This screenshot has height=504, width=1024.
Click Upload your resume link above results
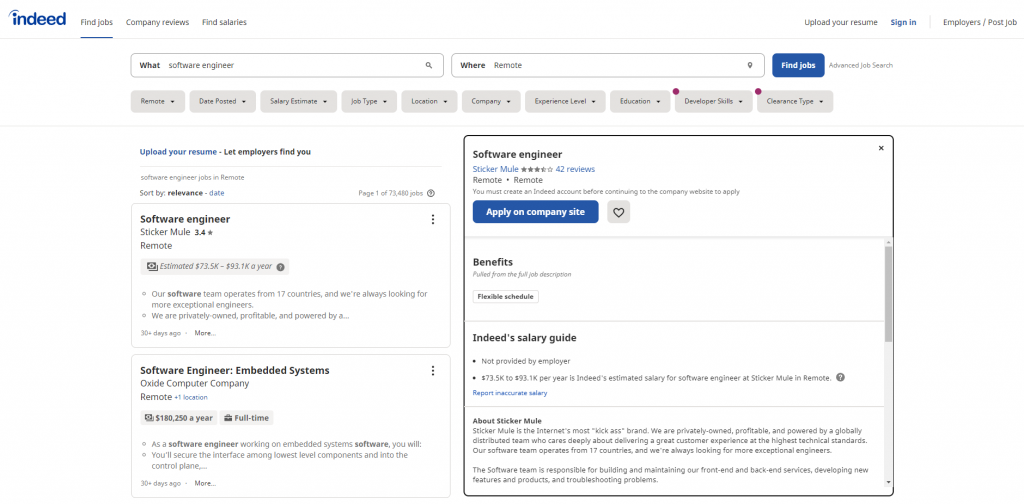click(178, 151)
